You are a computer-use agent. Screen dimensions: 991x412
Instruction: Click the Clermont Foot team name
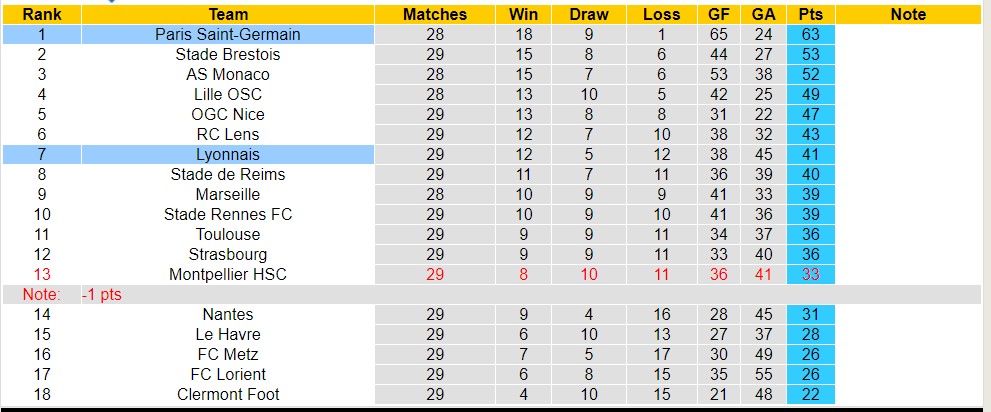228,394
